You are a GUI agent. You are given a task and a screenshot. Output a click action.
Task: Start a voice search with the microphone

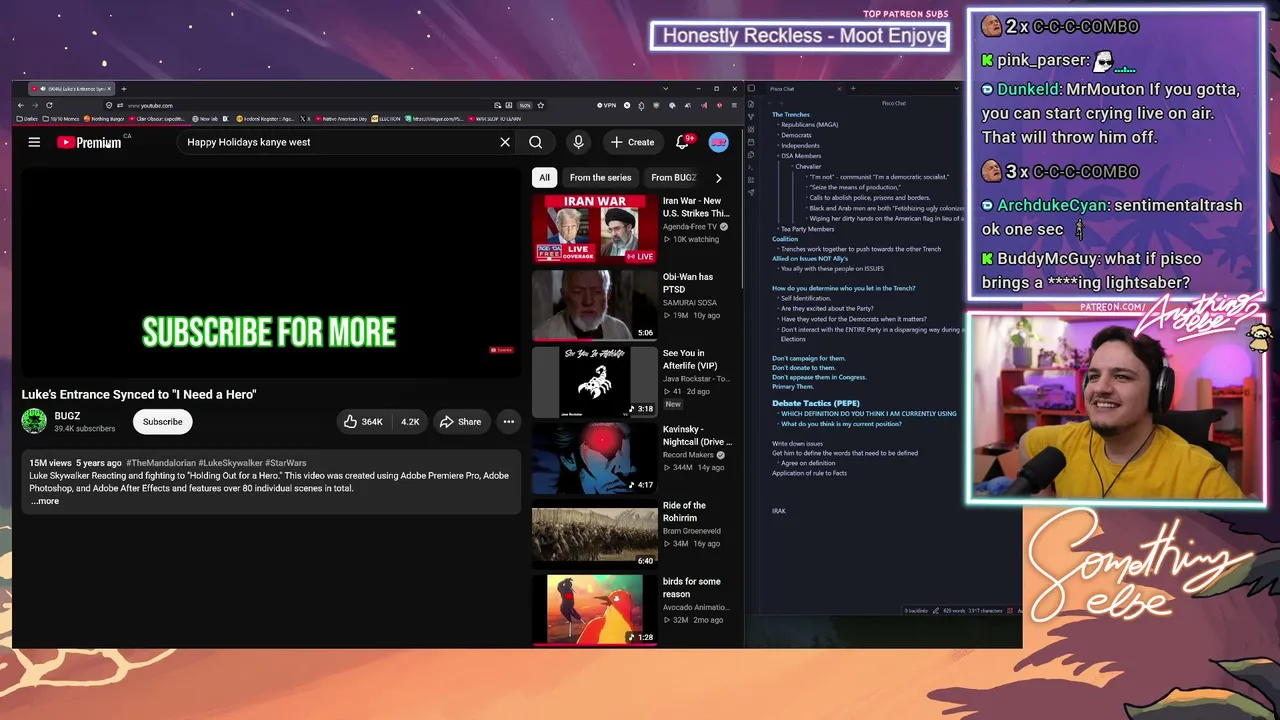point(578,142)
